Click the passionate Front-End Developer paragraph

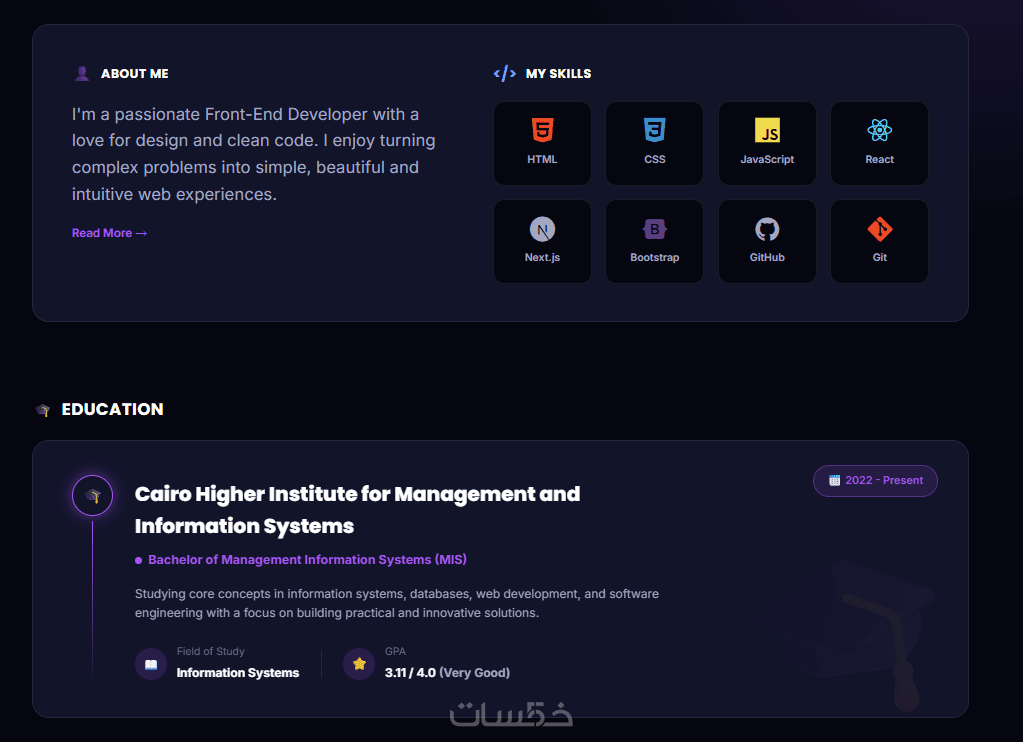pos(254,154)
